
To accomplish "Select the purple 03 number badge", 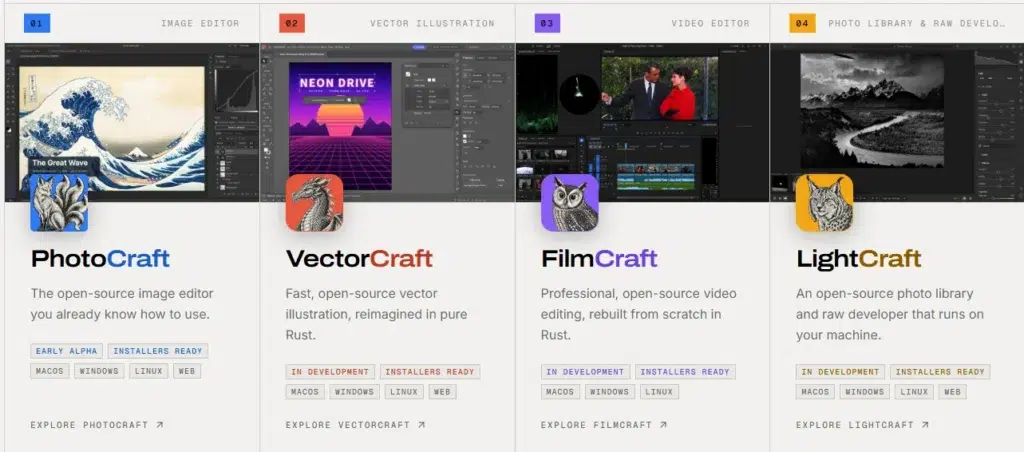I will click(547, 24).
